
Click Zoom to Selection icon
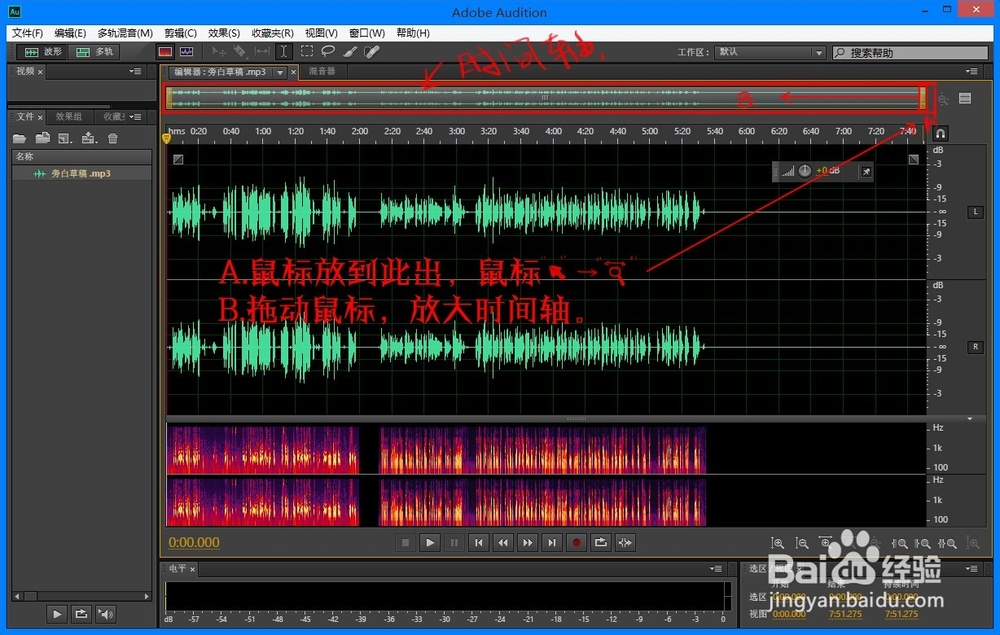point(947,543)
